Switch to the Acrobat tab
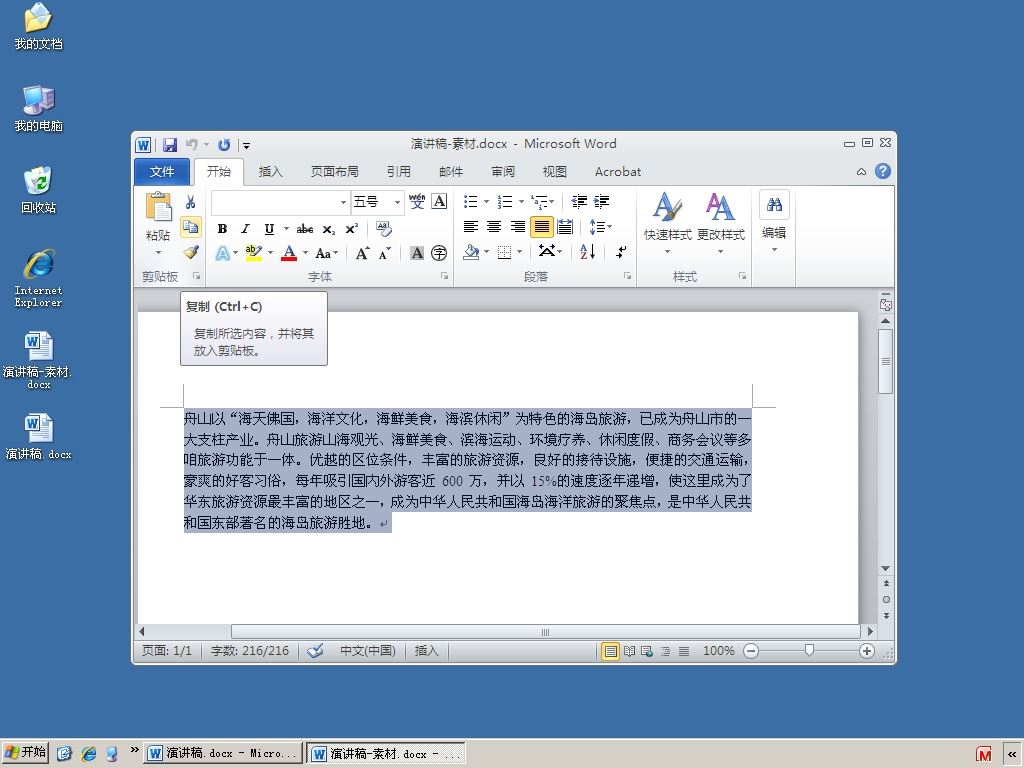1024x768 pixels. (618, 172)
